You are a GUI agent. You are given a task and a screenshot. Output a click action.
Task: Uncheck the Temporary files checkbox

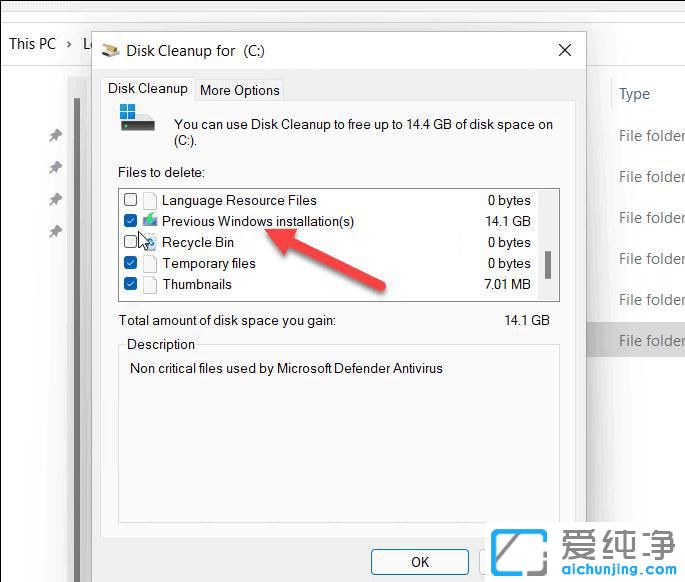(130, 263)
